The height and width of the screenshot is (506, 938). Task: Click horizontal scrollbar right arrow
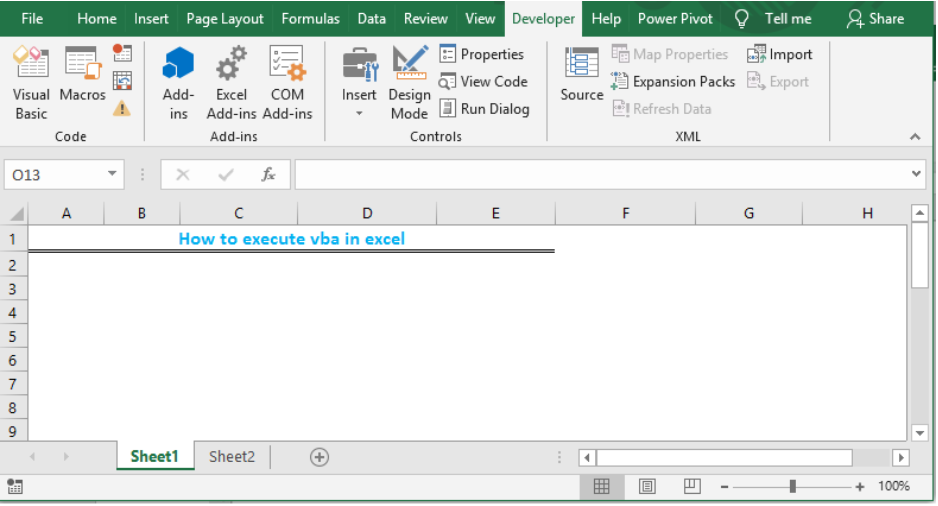tap(901, 458)
